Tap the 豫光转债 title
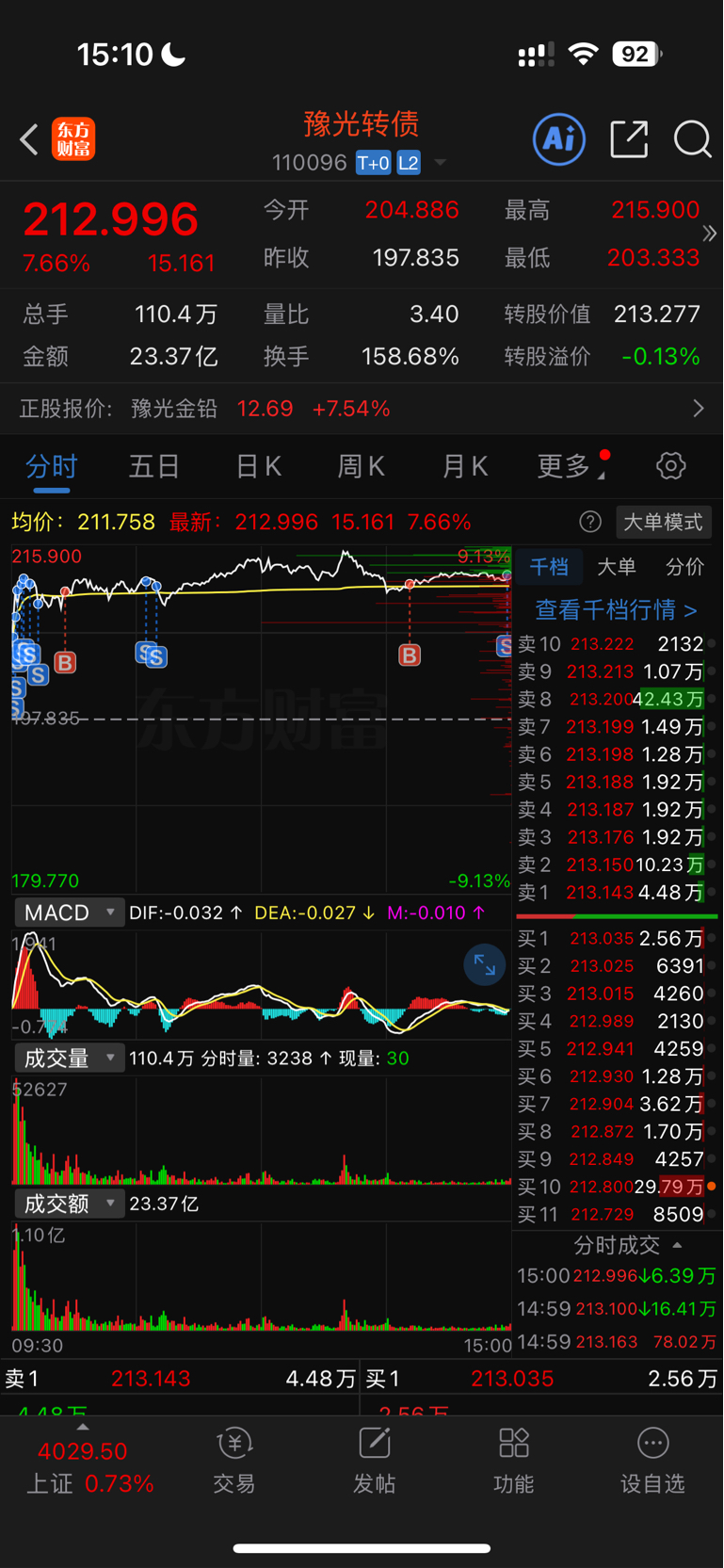 (x=362, y=124)
